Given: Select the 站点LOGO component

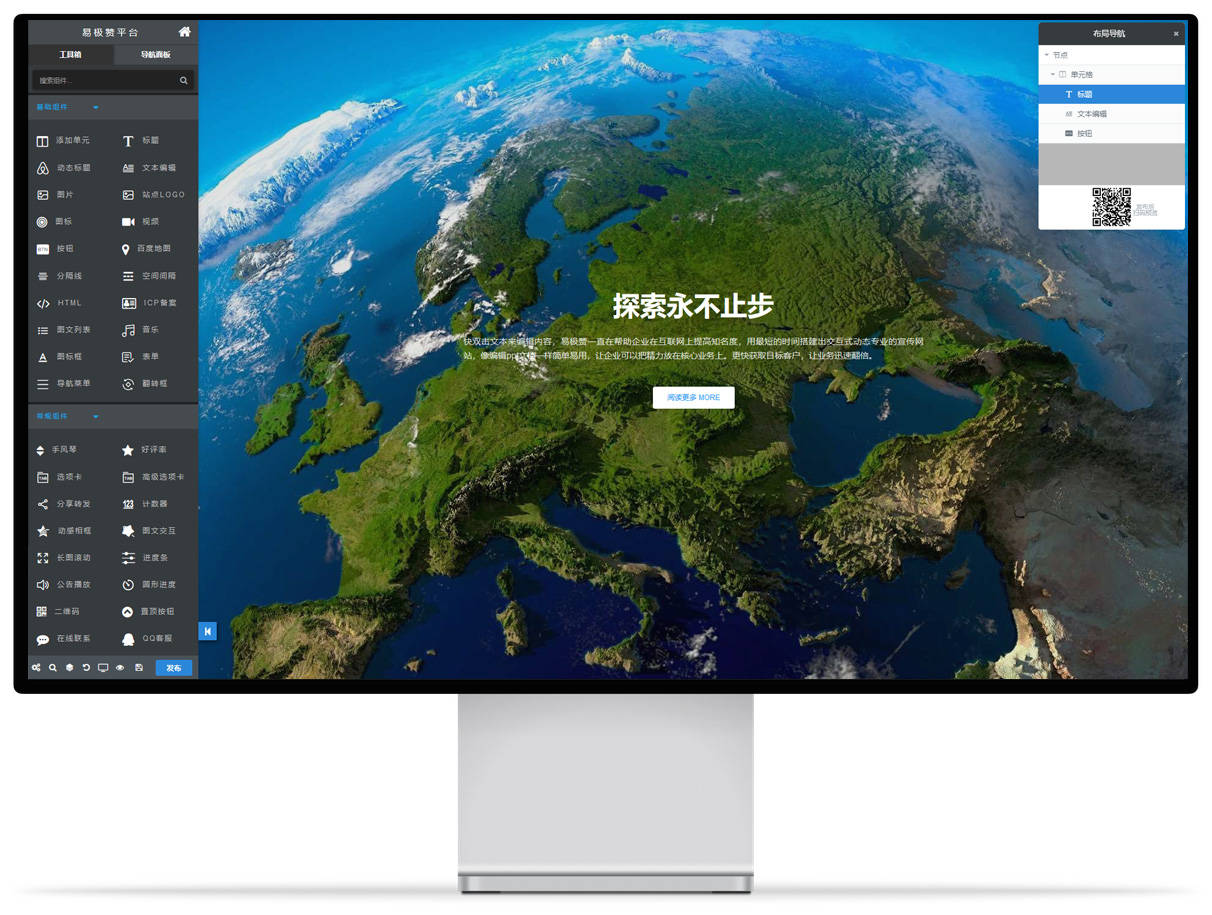Looking at the screenshot, I should (153, 195).
